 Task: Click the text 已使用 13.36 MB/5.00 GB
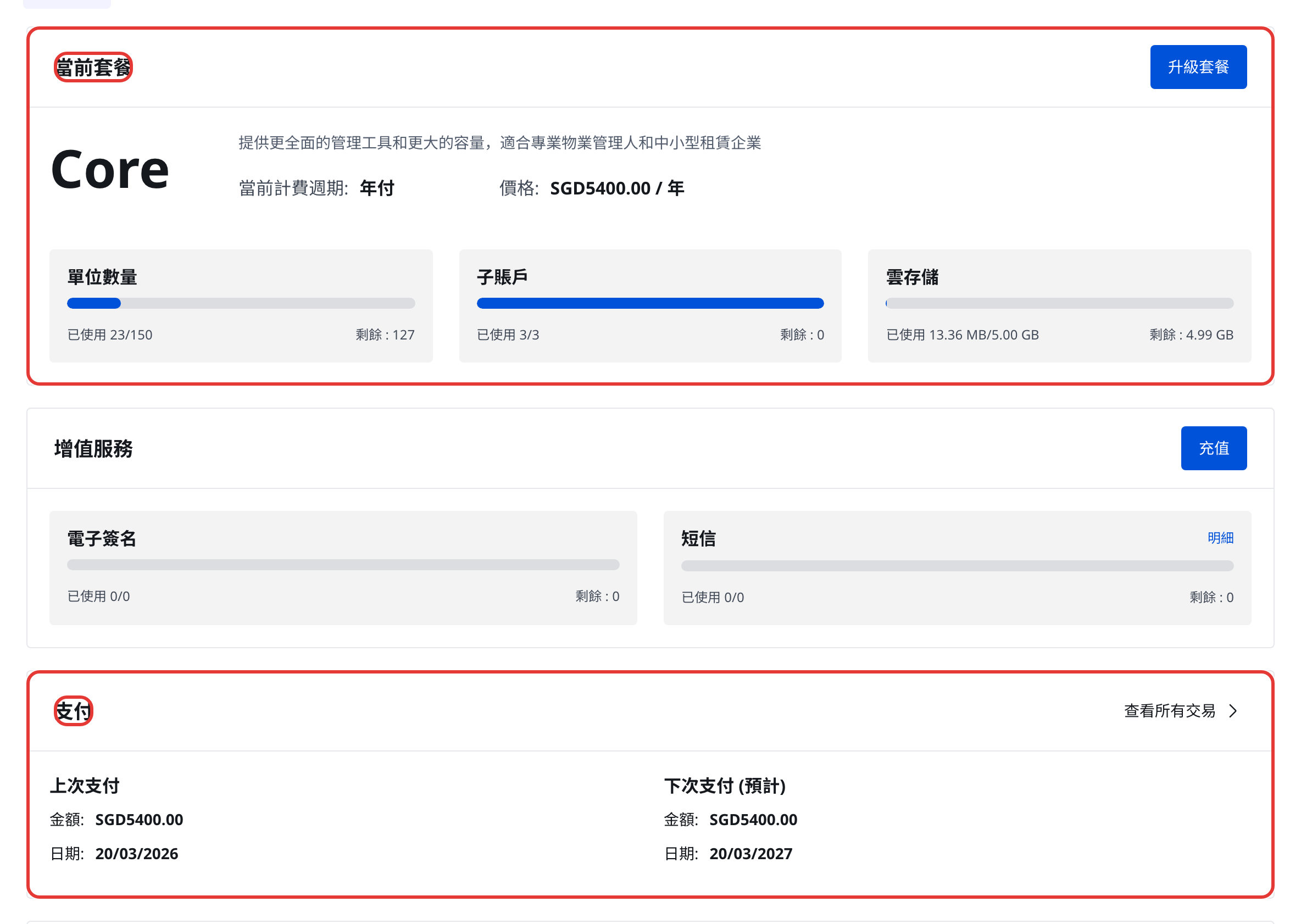tap(963, 335)
